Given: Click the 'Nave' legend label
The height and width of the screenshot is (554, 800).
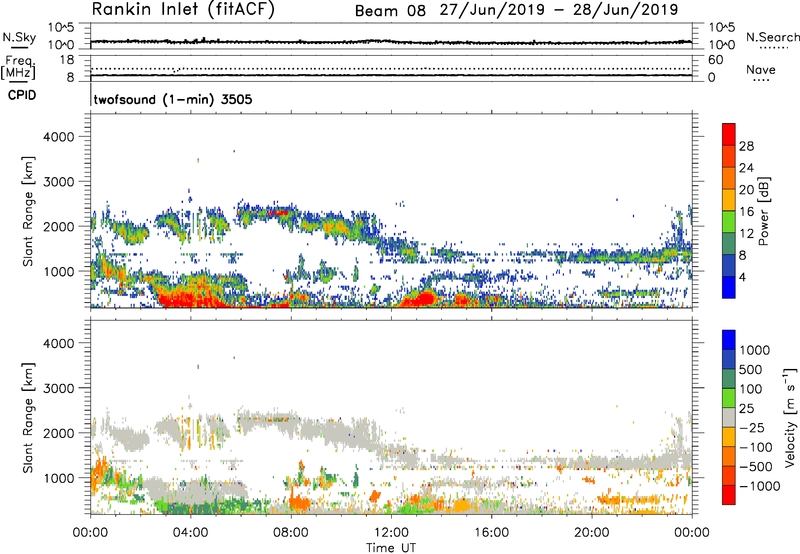Looking at the screenshot, I should click(761, 69).
